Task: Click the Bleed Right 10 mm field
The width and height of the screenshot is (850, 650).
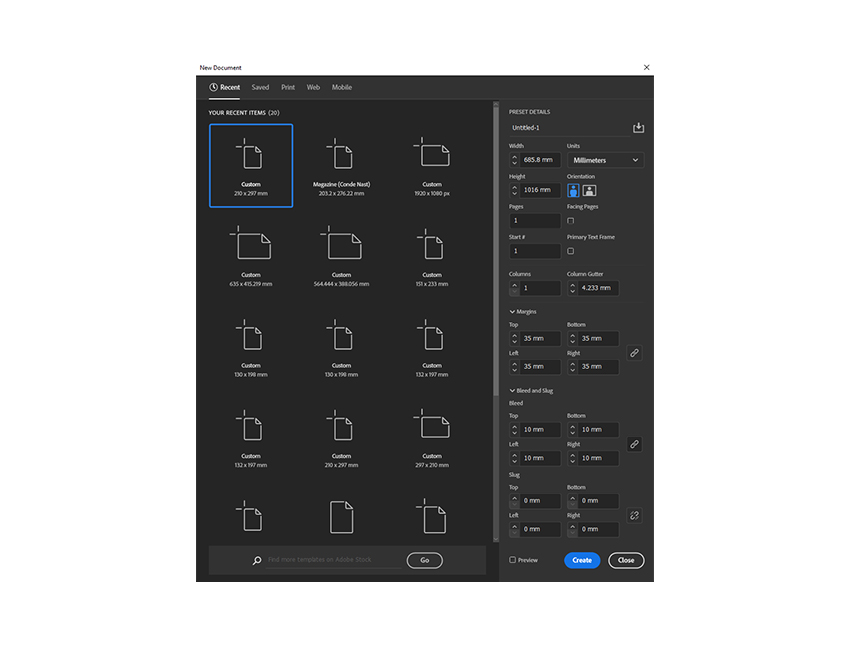Action: tap(598, 458)
